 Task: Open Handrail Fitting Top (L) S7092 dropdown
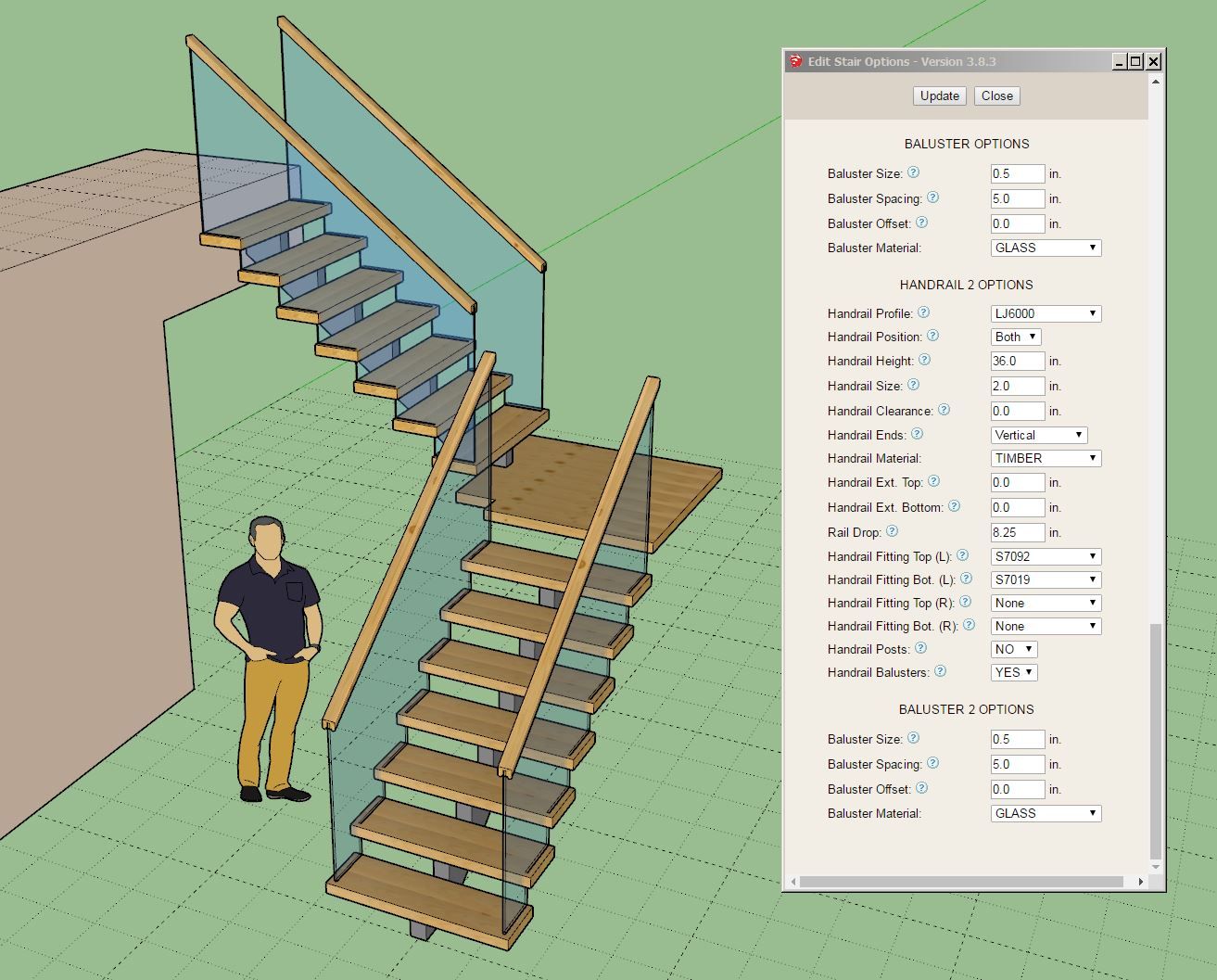tap(1046, 556)
